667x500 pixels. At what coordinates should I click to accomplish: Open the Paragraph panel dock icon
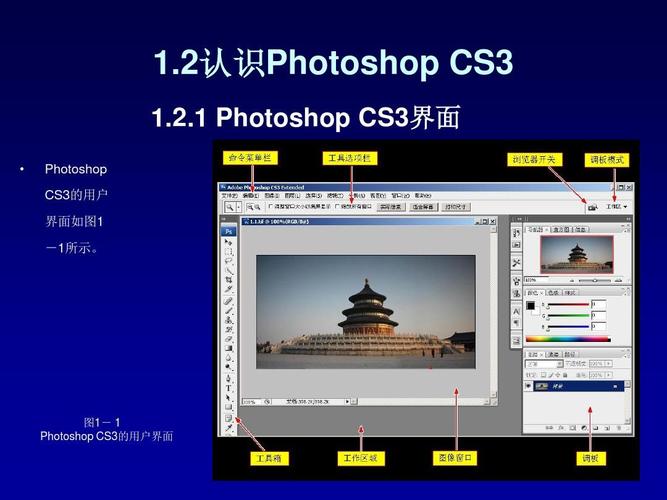[x=516, y=323]
